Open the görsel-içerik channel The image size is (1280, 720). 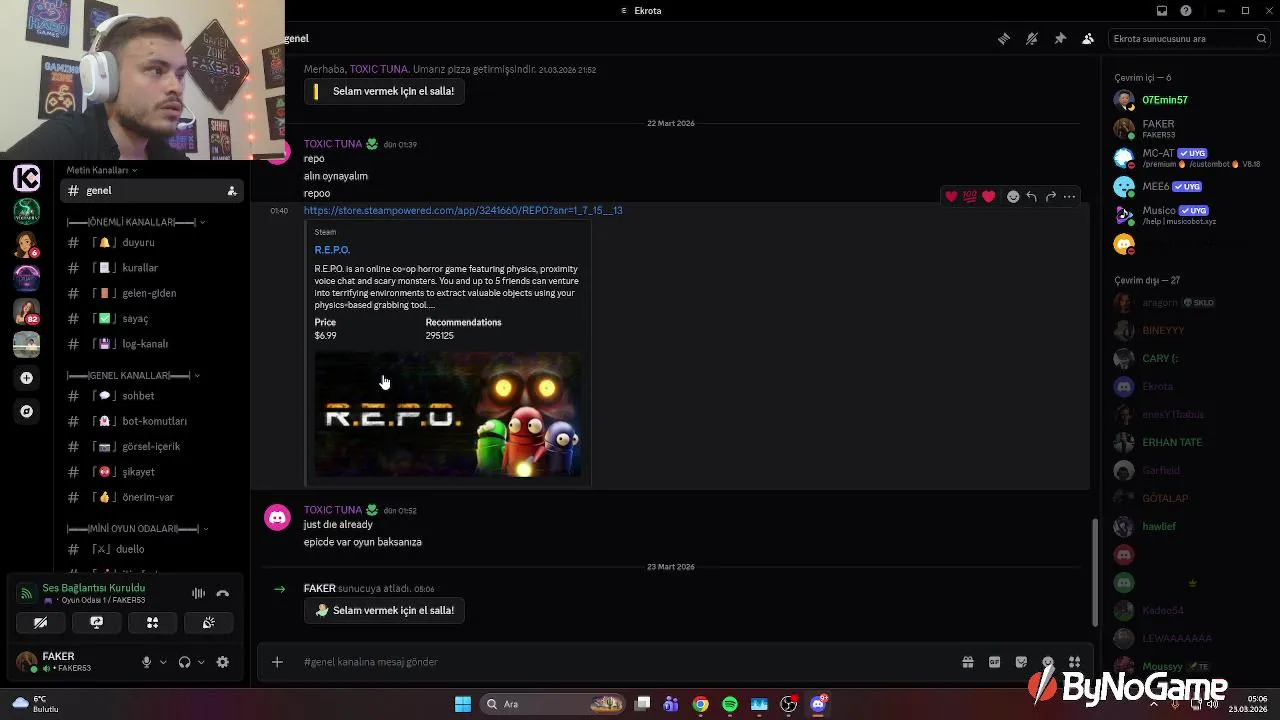point(152,447)
